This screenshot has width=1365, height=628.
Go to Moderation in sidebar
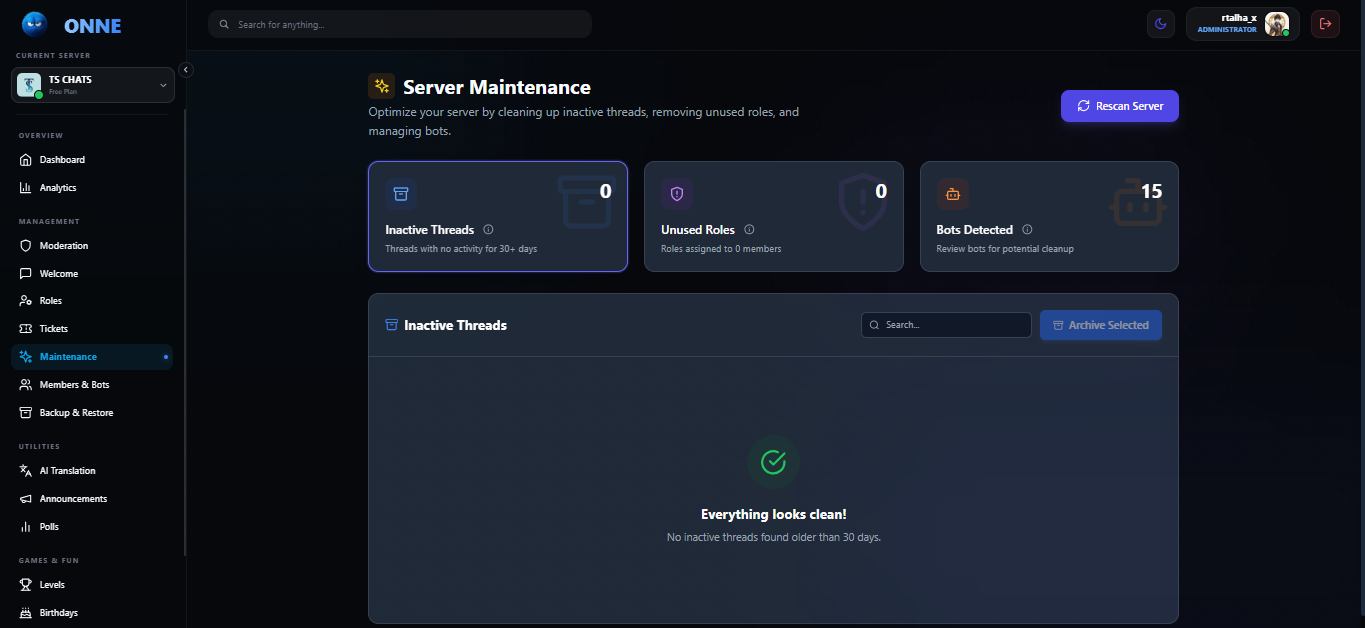pyautogui.click(x=63, y=246)
